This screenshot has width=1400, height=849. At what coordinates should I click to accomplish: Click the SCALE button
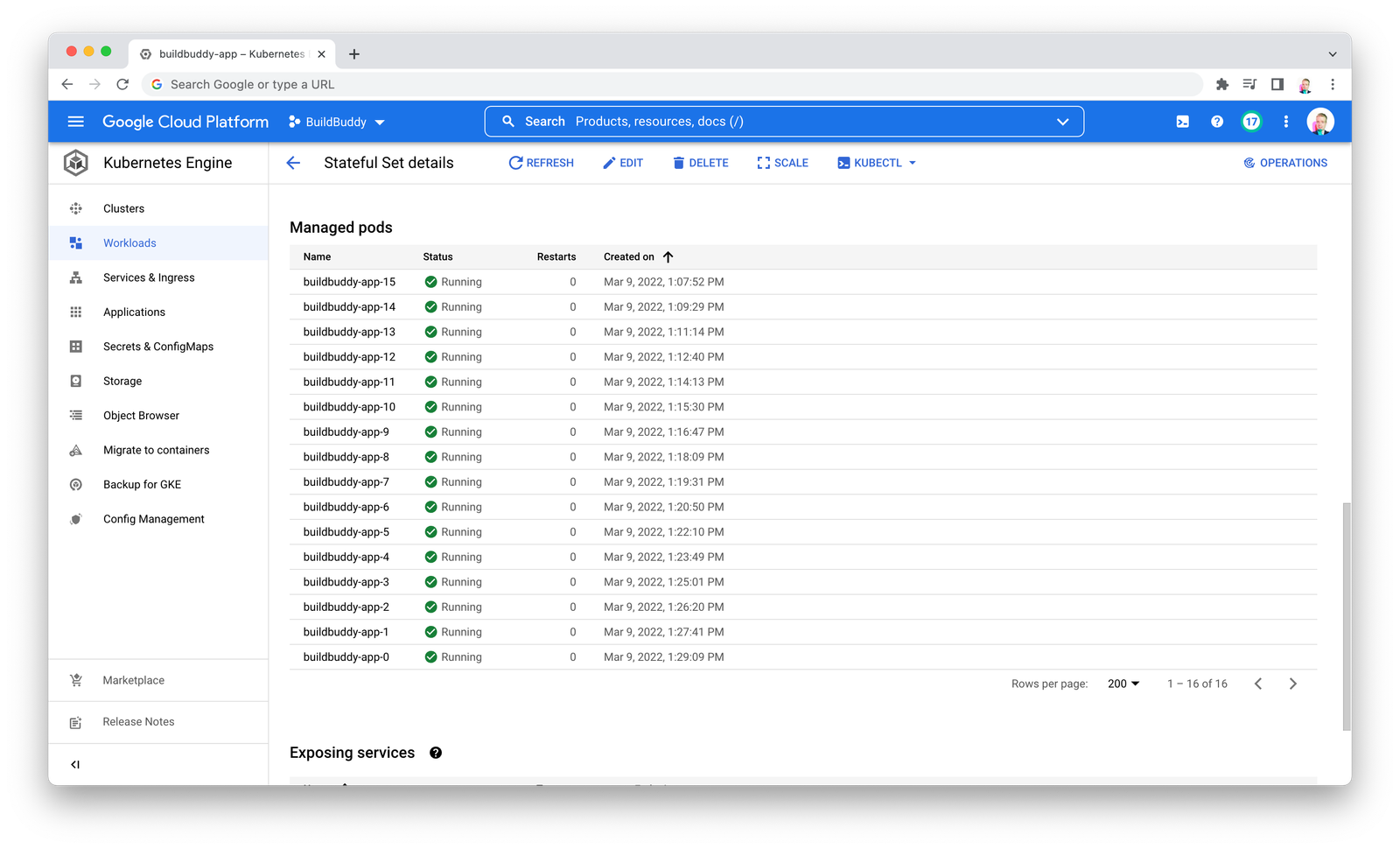point(783,163)
